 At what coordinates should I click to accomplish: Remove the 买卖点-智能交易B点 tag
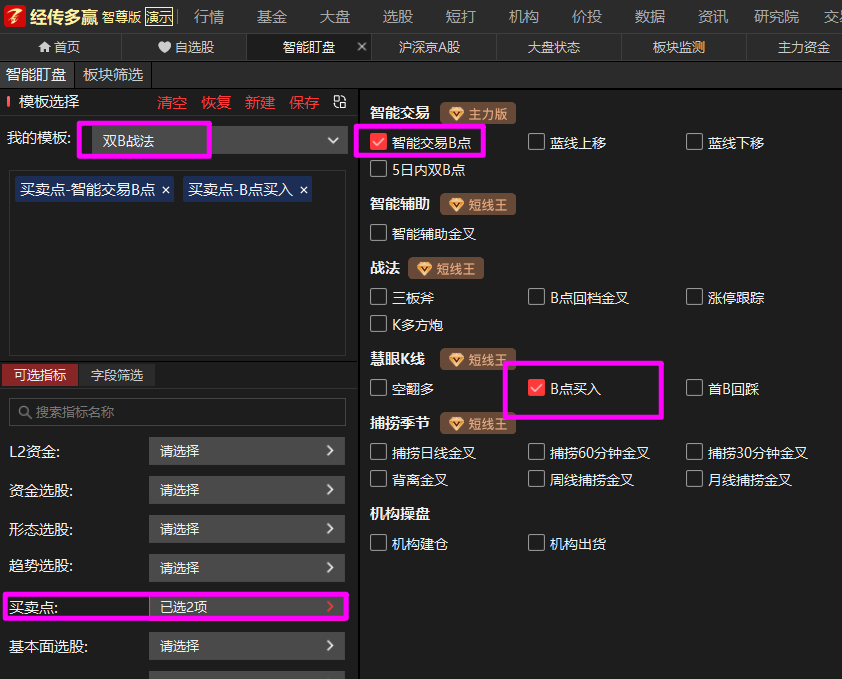(166, 189)
